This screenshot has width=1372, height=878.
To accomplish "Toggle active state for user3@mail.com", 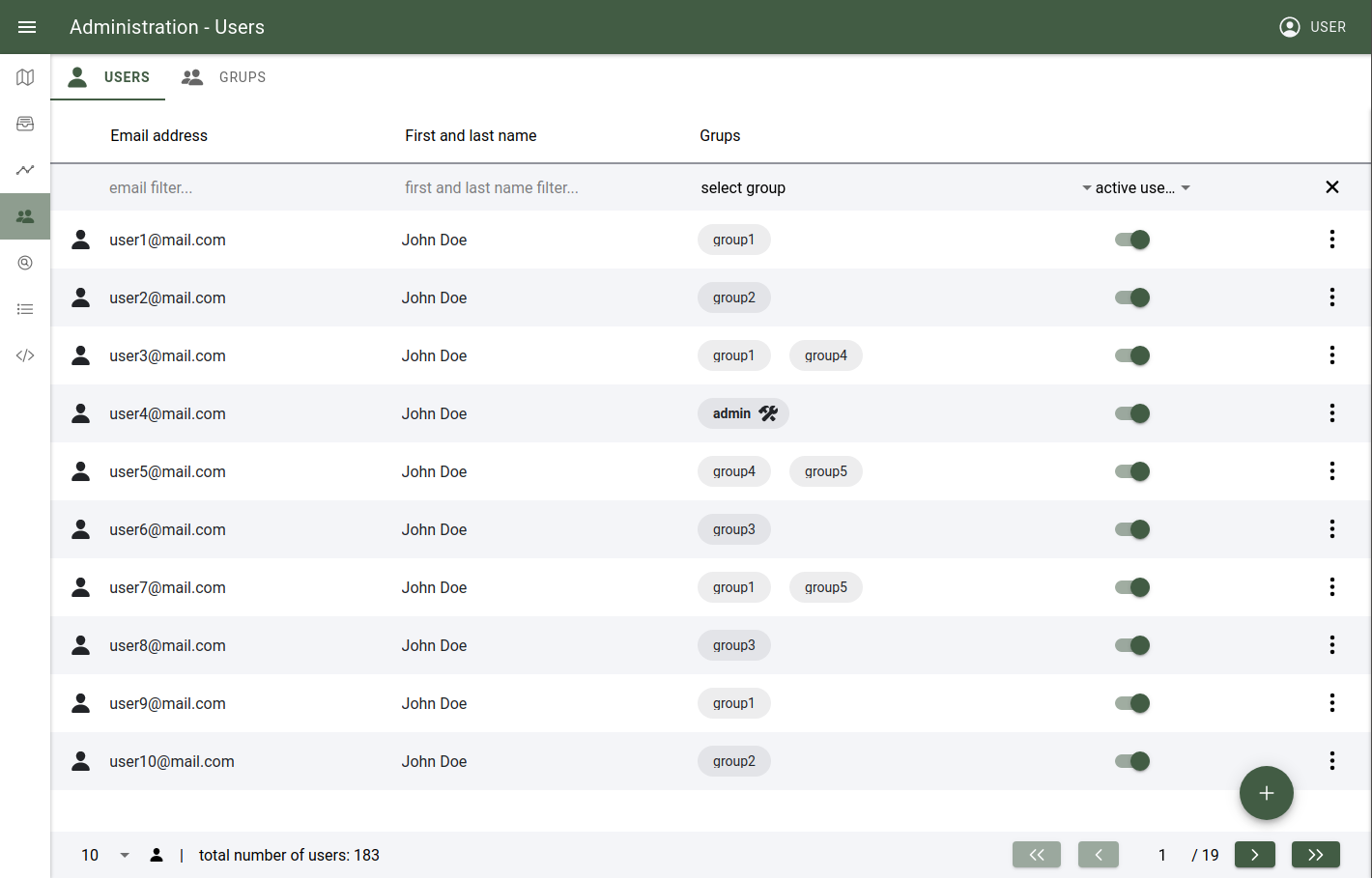I will [1132, 355].
